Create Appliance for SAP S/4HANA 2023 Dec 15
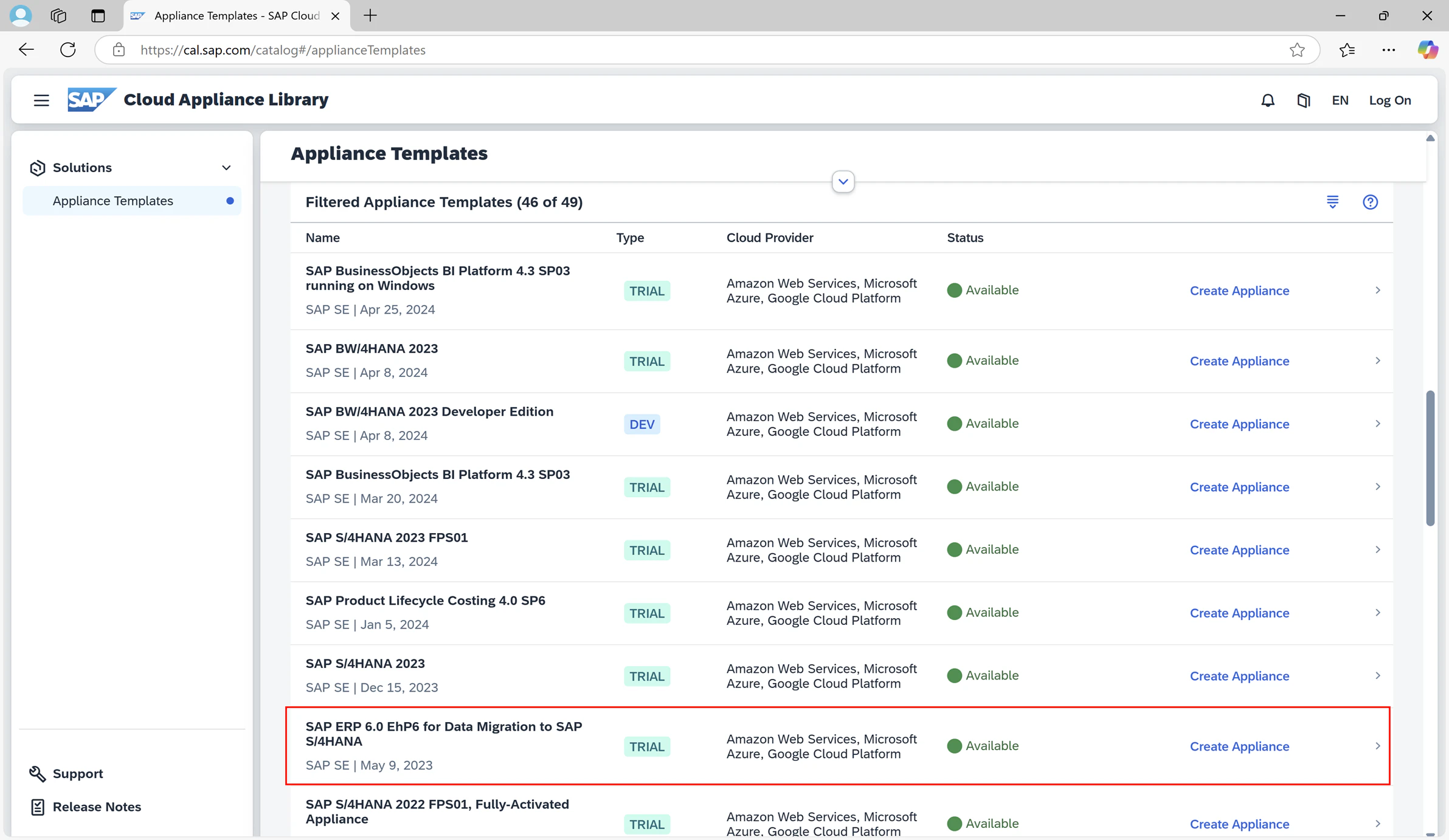Viewport: 1449px width, 840px height. pyautogui.click(x=1239, y=676)
